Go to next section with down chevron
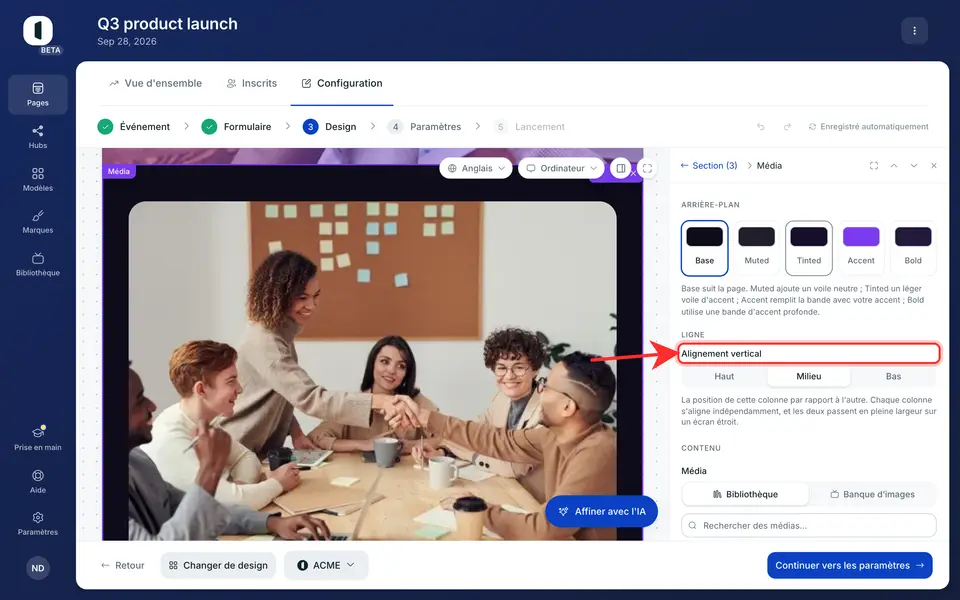 [x=913, y=166]
